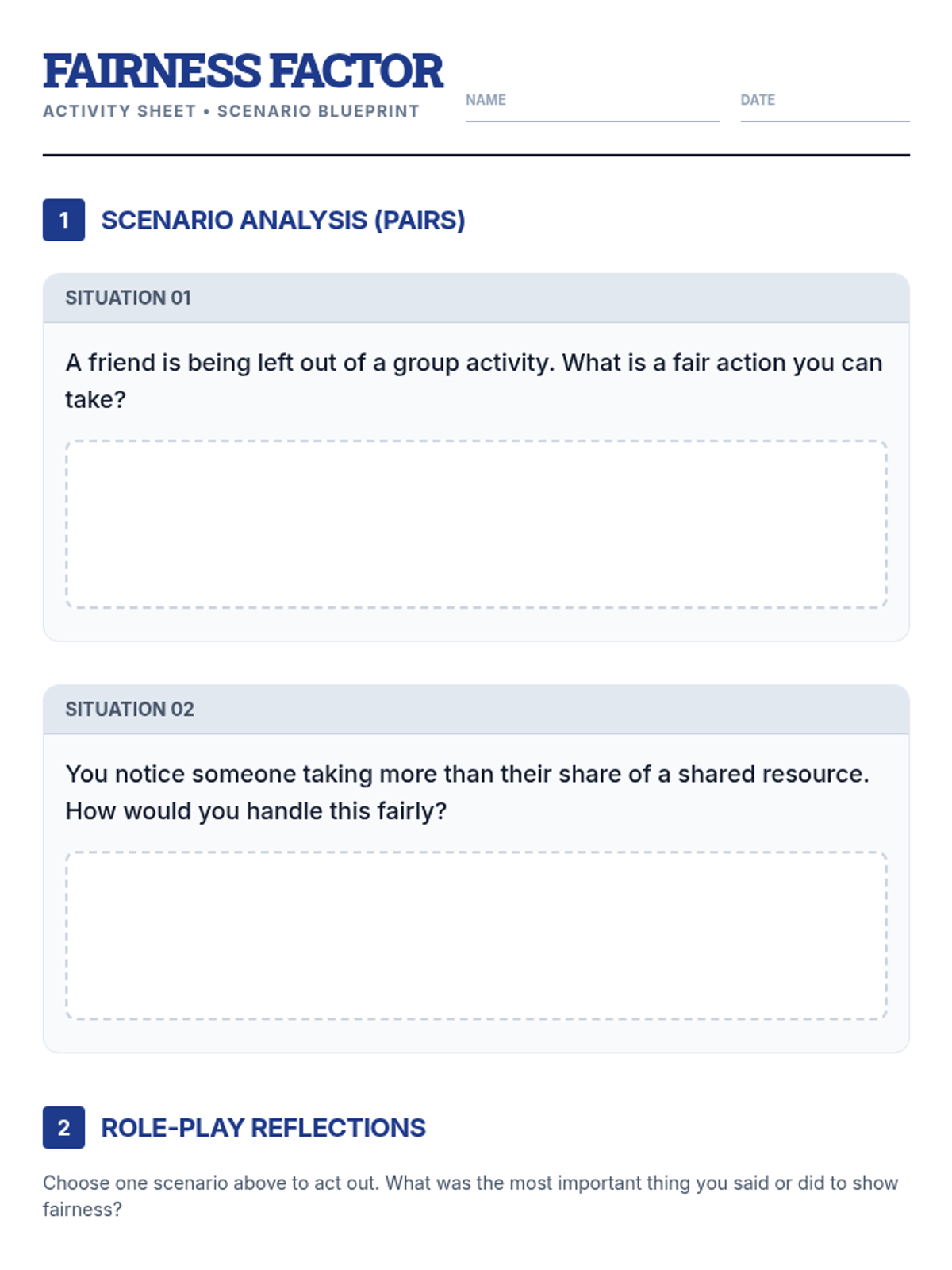This screenshot has height=1270, width=952.
Task: Click the Role-Play Reflections heading
Action: [263, 1127]
